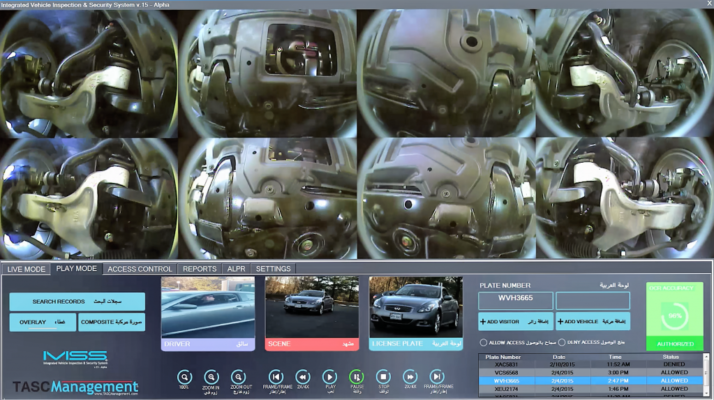Click the empty Arabic plate field
This screenshot has height=400, width=714.
592,301
